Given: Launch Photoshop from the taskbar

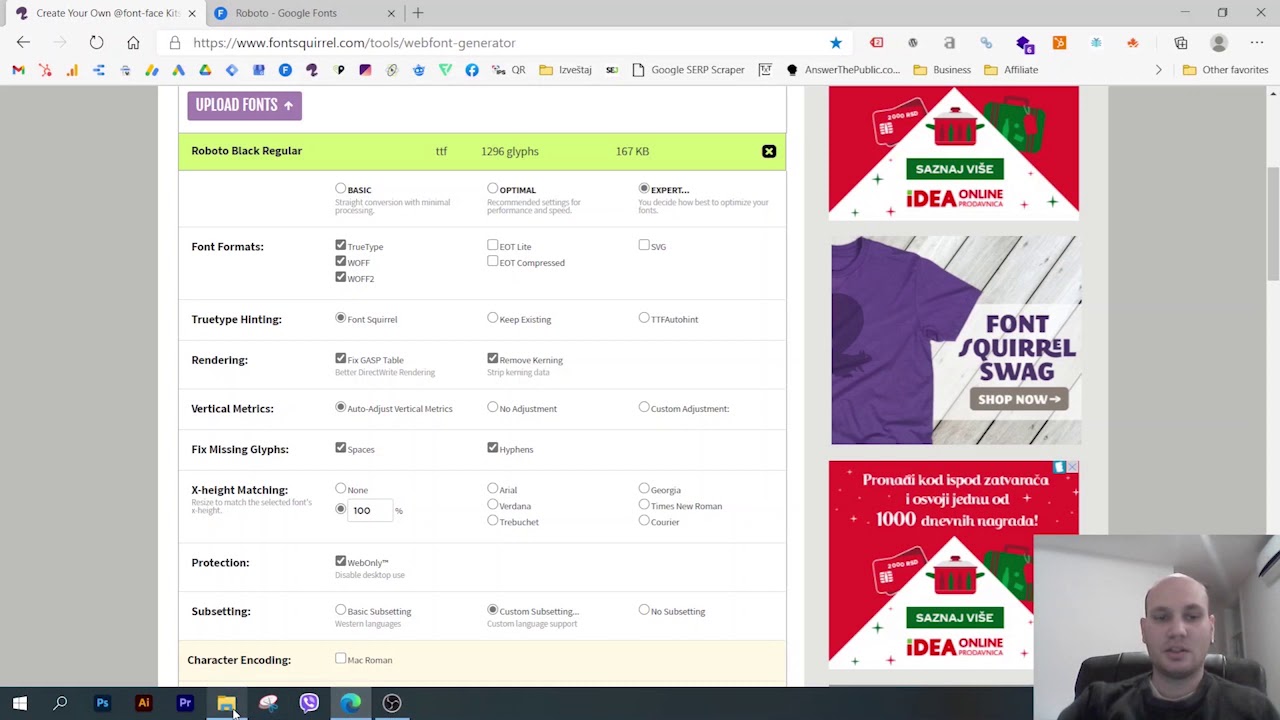Looking at the screenshot, I should pyautogui.click(x=102, y=703).
